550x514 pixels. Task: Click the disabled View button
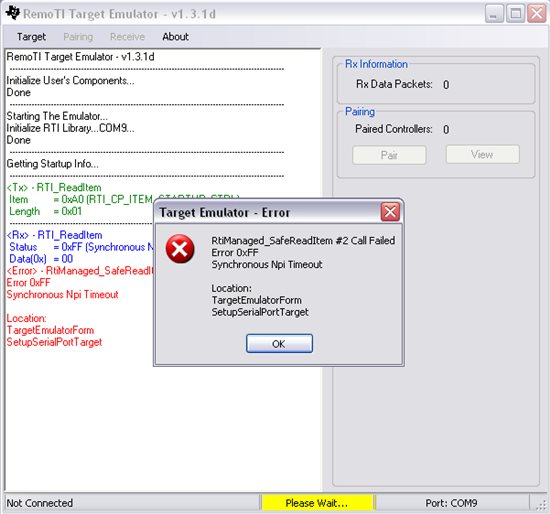pyautogui.click(x=482, y=154)
